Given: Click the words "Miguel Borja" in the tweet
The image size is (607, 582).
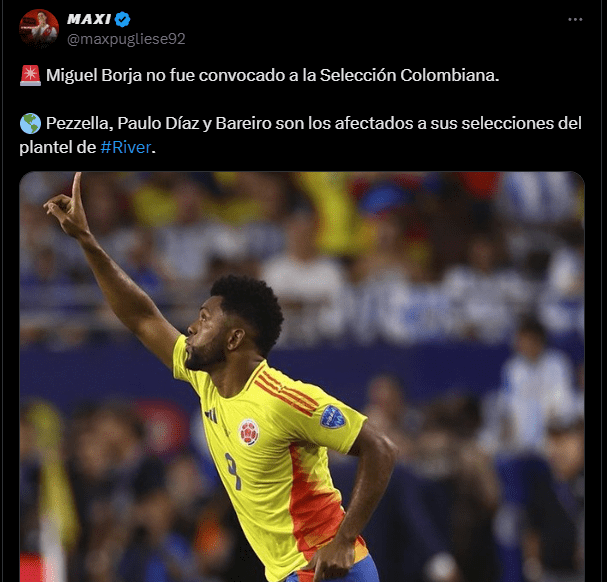Looking at the screenshot, I should [x=94, y=76].
